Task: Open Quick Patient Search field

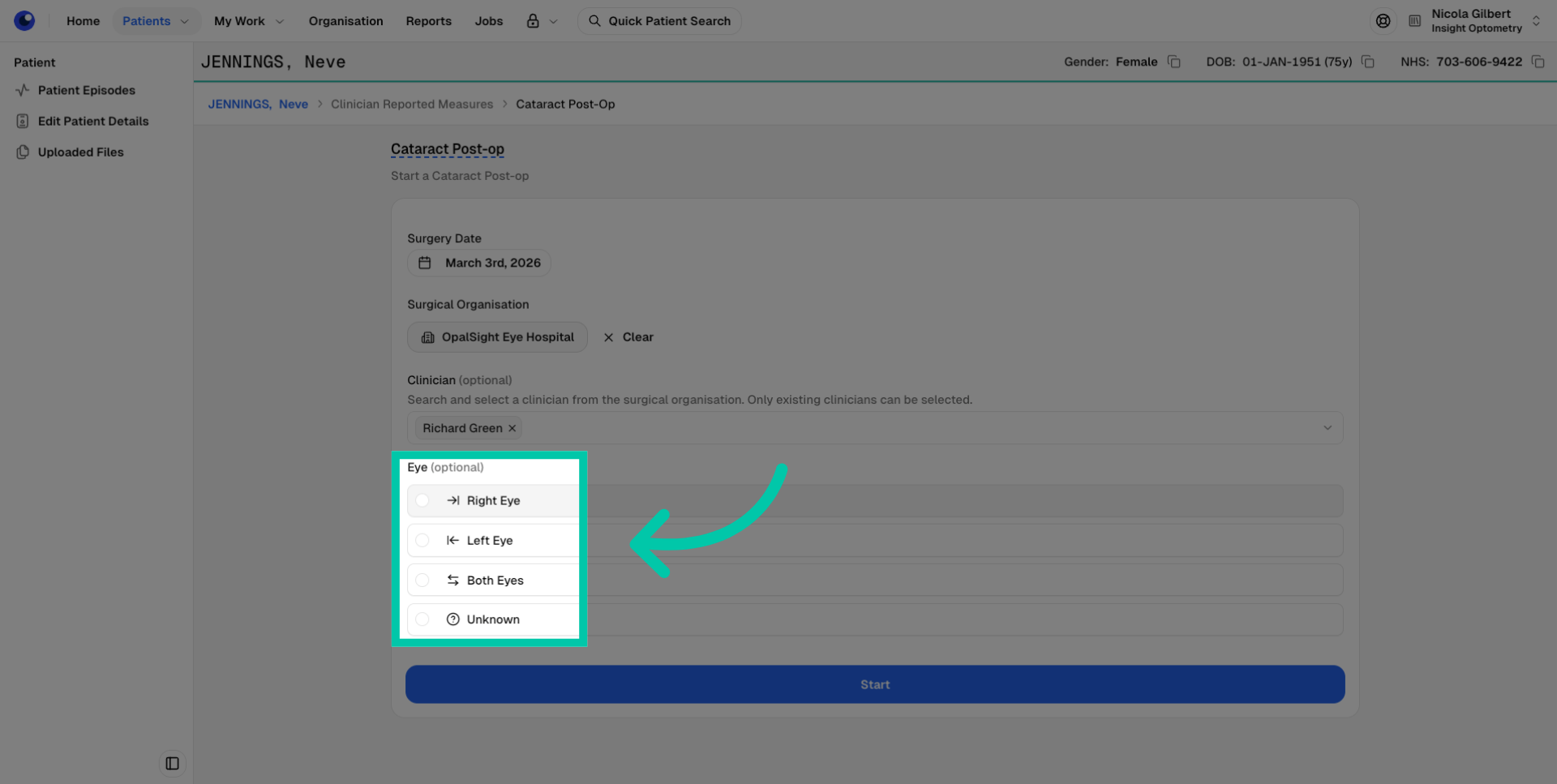Action: tap(659, 21)
